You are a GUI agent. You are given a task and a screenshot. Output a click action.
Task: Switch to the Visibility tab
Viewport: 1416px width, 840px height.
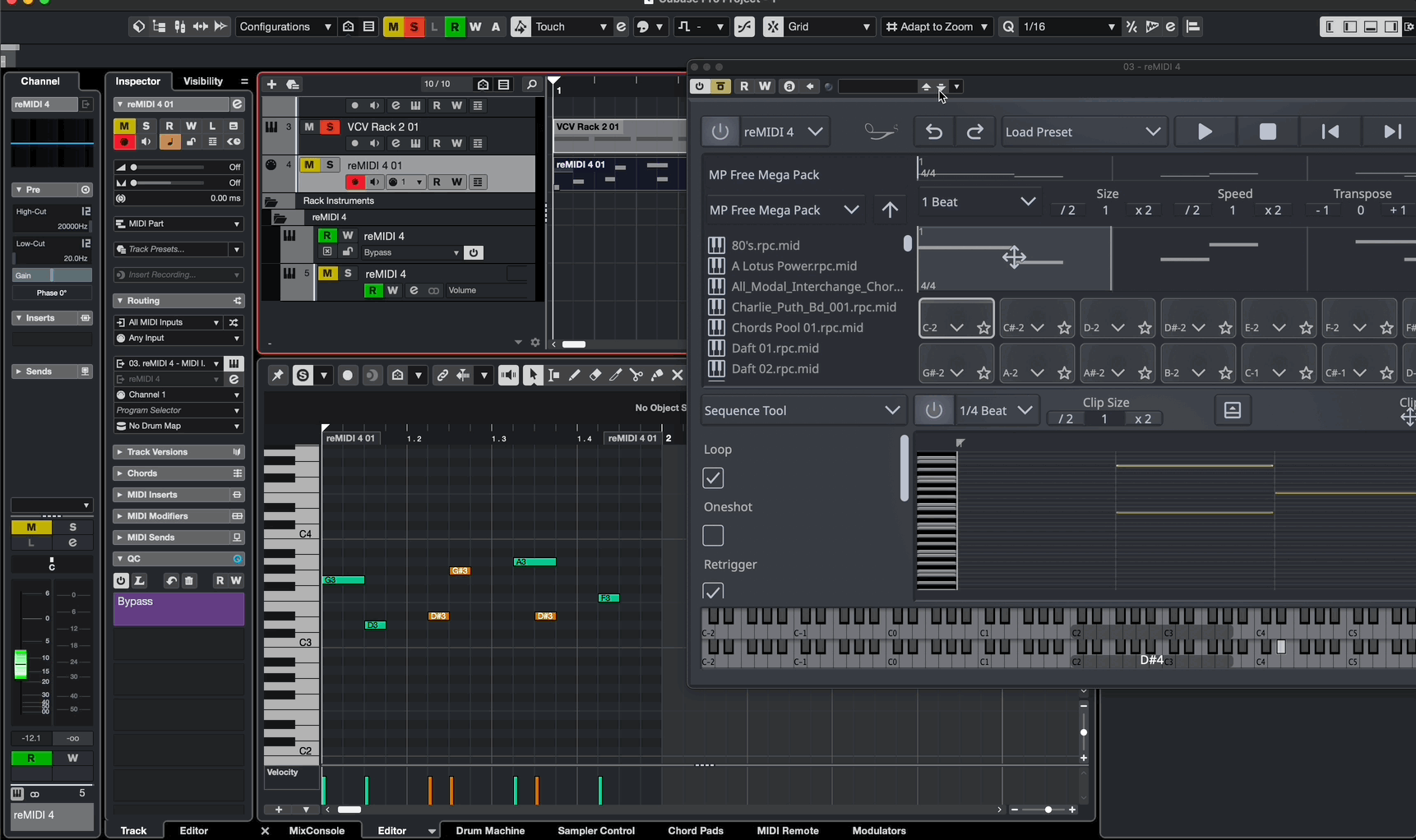tap(203, 81)
